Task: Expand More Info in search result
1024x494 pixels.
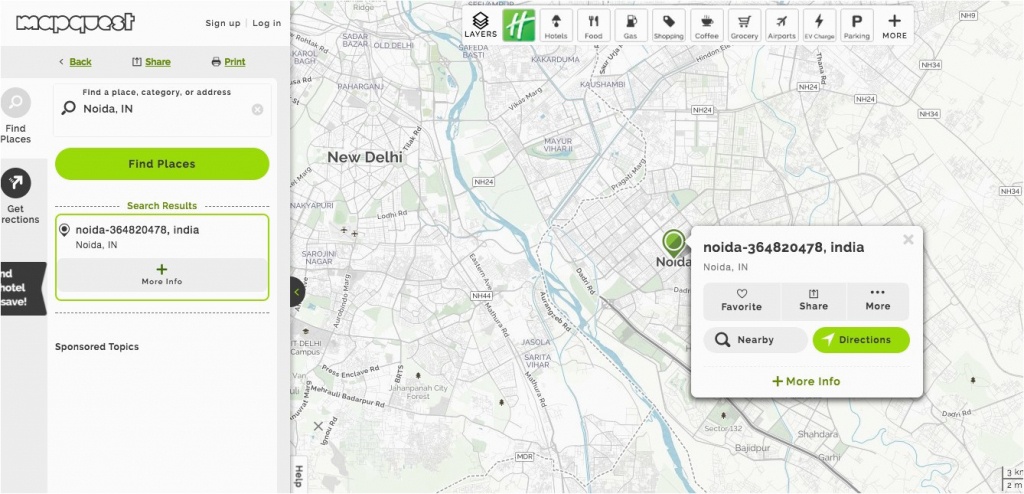Action: pyautogui.click(x=162, y=275)
